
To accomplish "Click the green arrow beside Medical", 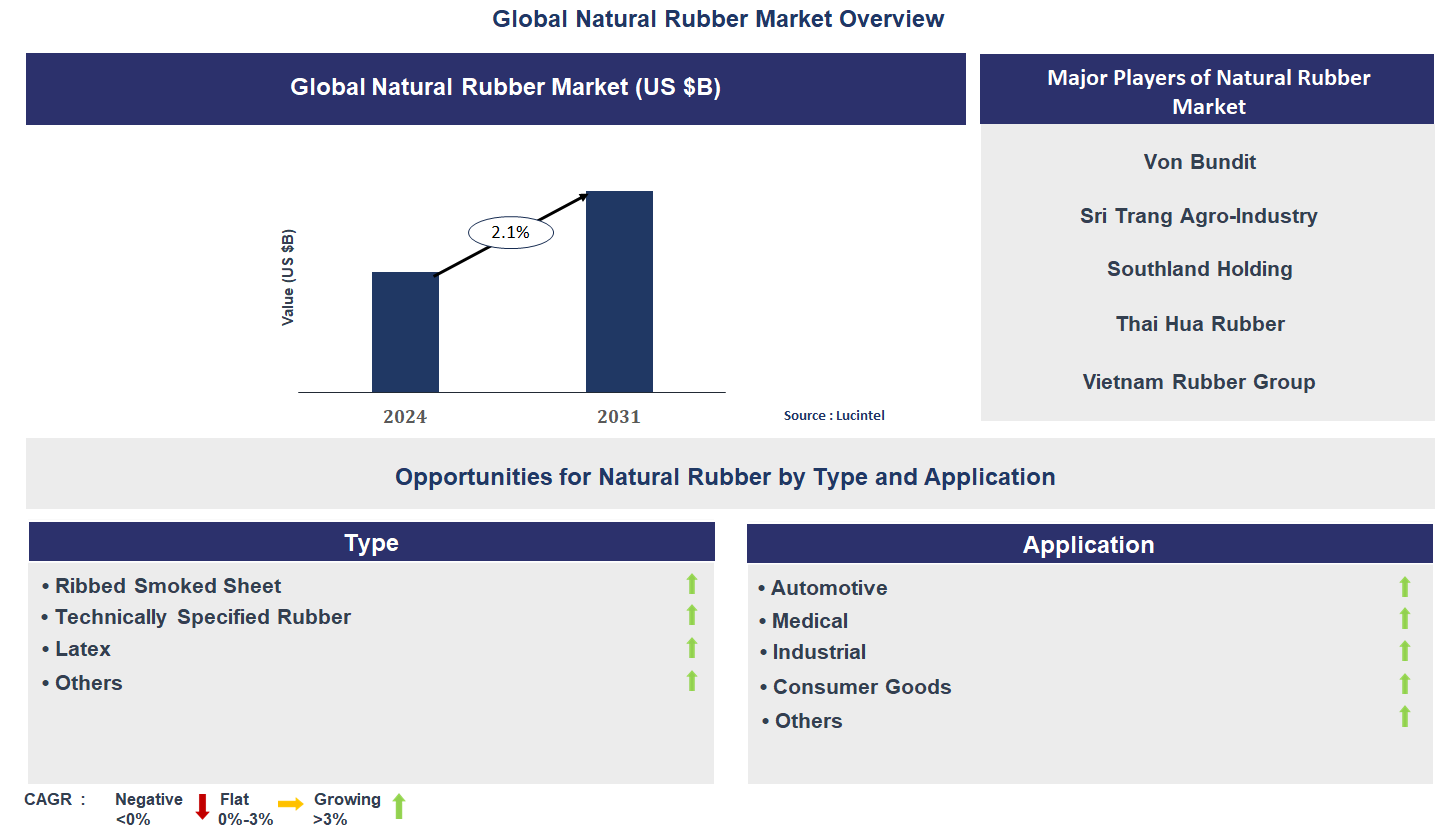I will coord(1406,619).
